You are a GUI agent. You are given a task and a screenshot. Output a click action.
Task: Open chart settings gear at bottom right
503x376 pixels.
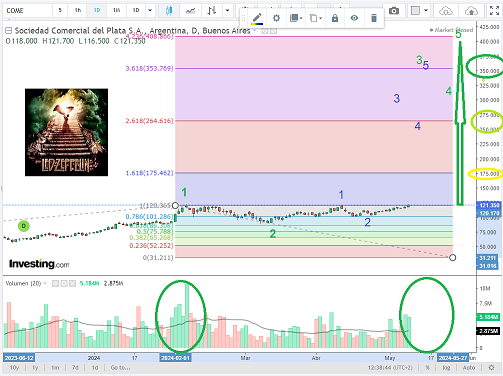tap(491, 368)
